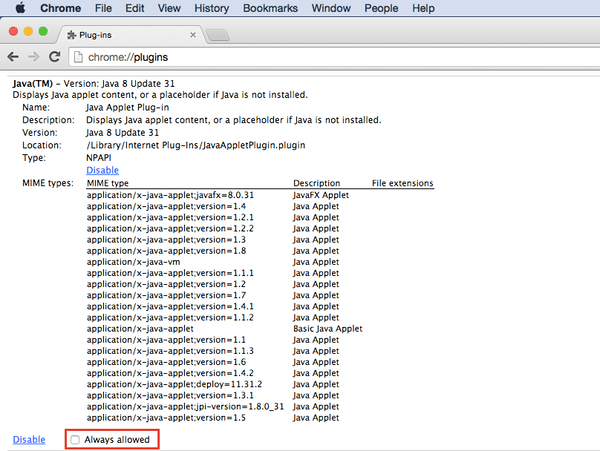The width and height of the screenshot is (600, 451).
Task: Click Java Applet Plug-in name value
Action: [127, 107]
